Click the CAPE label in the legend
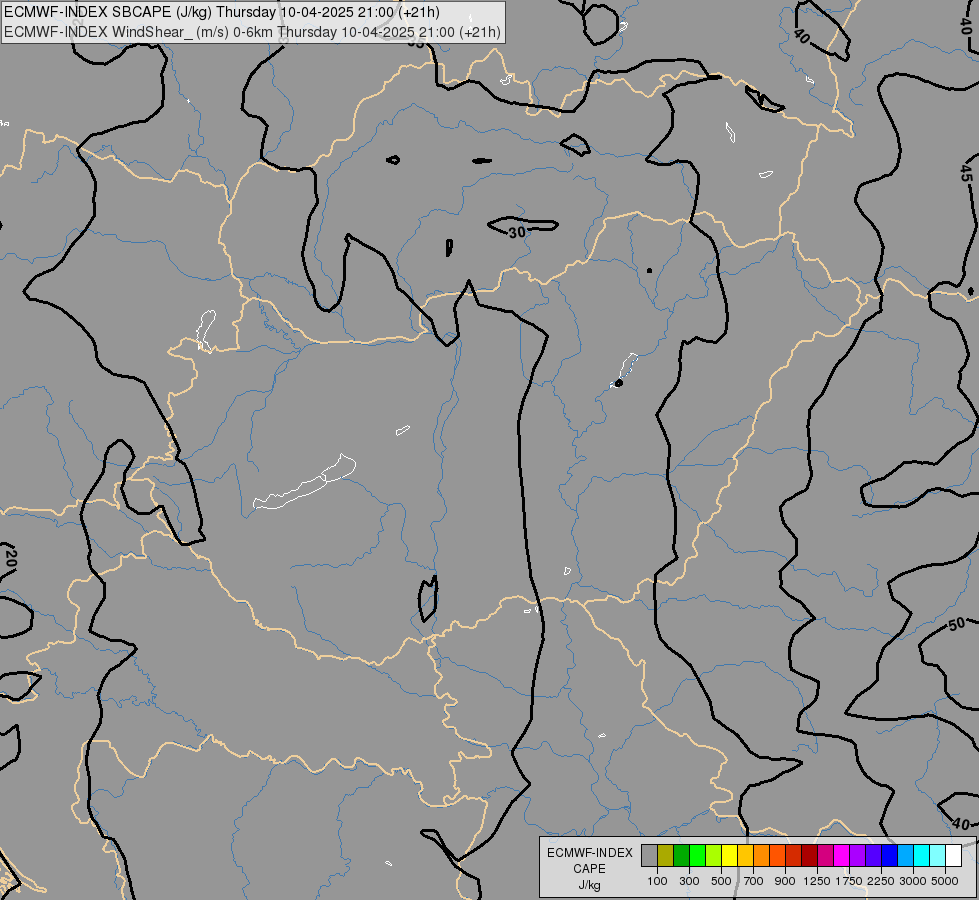The height and width of the screenshot is (900, 979). (589, 869)
